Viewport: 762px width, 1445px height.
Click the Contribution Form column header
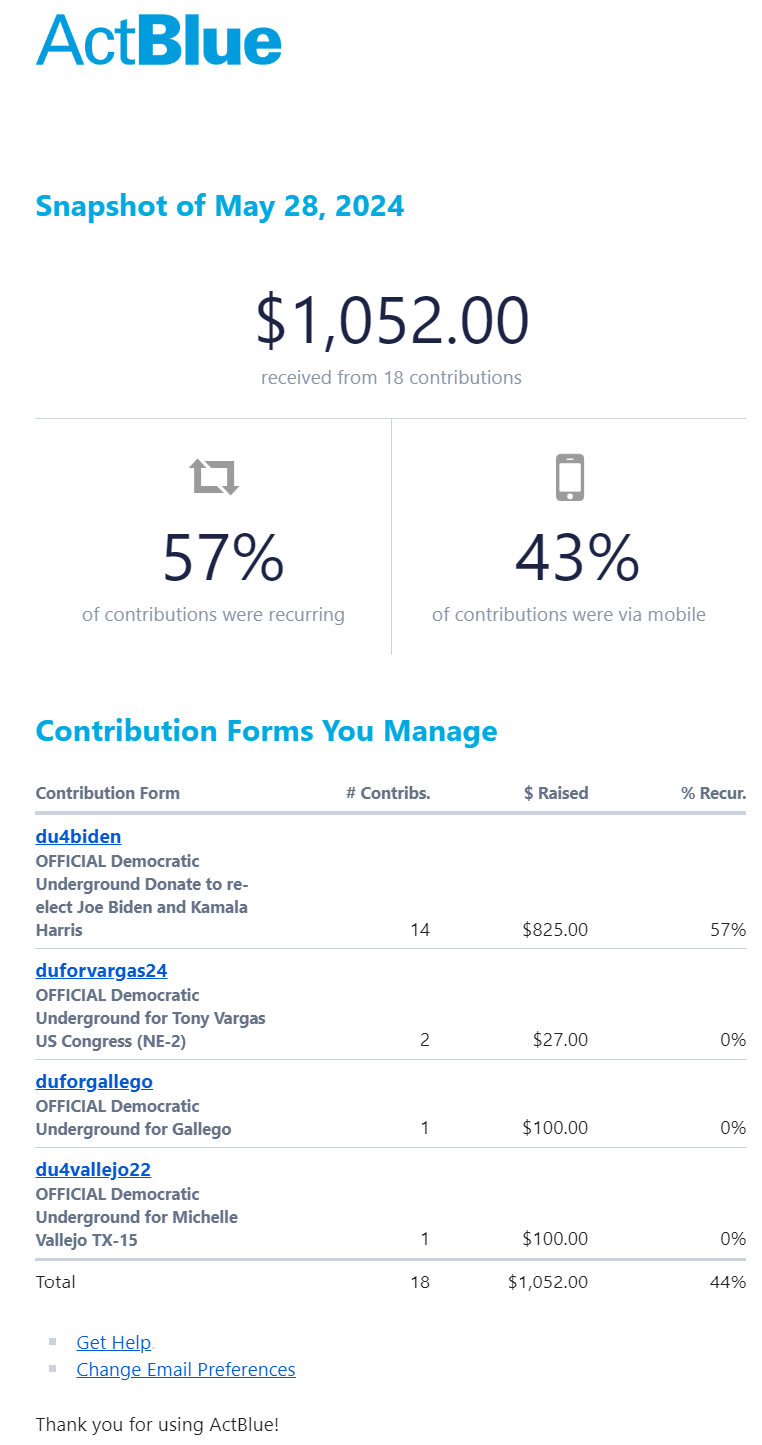coord(108,794)
